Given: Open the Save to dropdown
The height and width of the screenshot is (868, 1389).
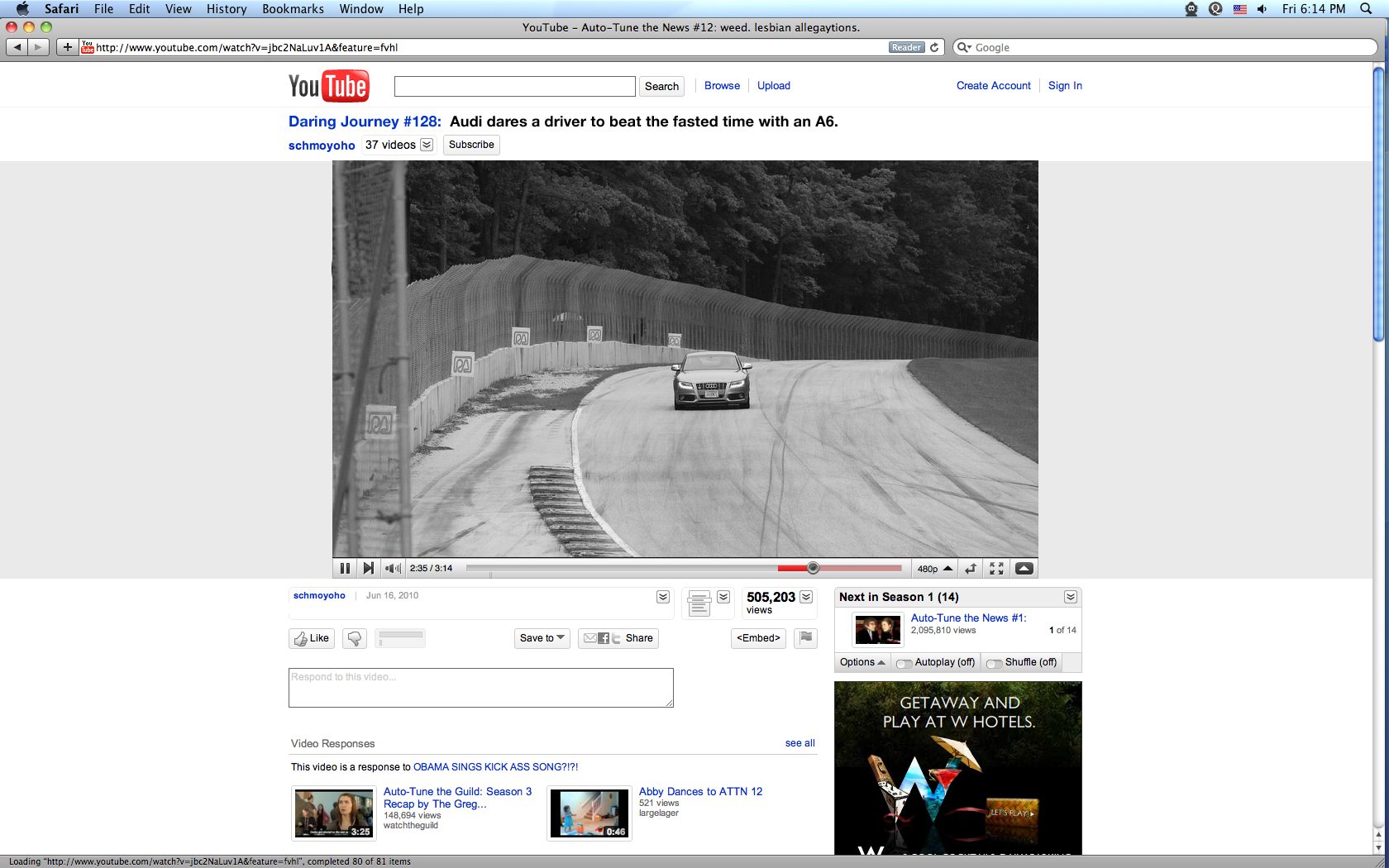Looking at the screenshot, I should (542, 638).
